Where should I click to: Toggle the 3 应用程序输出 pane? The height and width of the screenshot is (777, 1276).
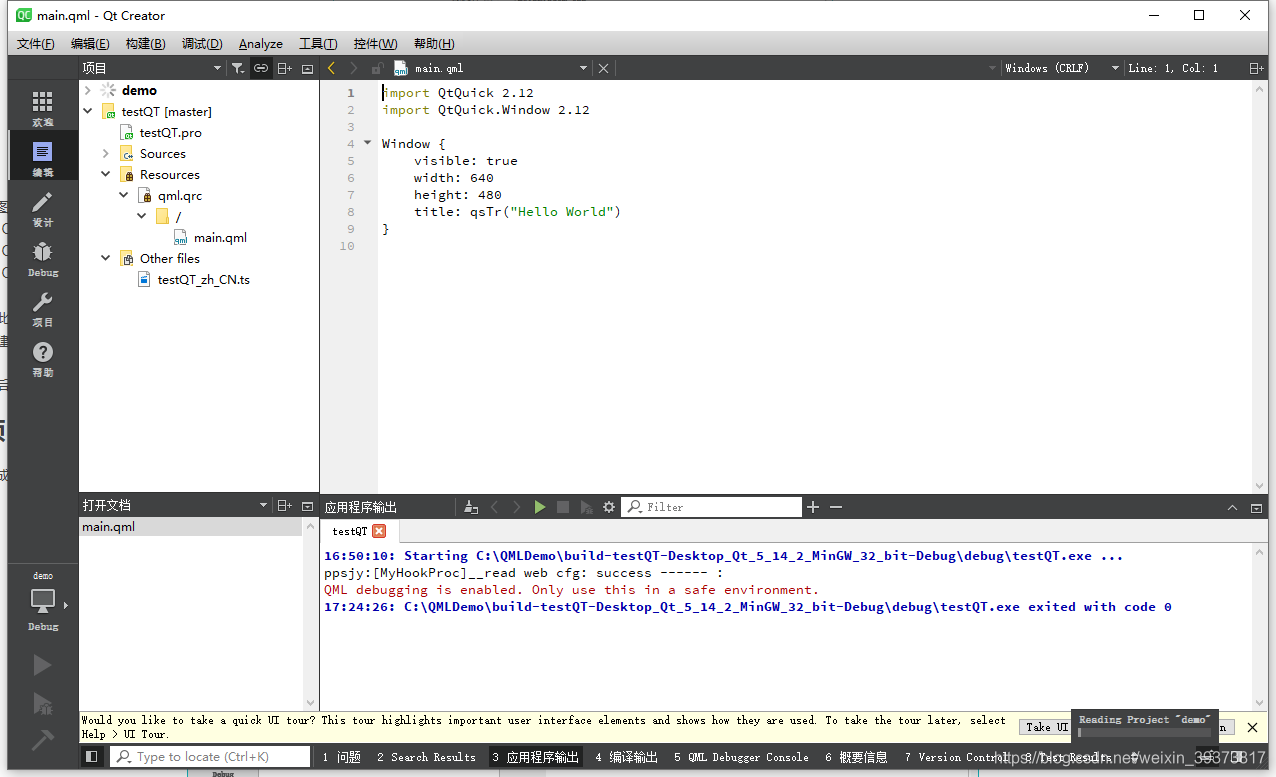[536, 757]
